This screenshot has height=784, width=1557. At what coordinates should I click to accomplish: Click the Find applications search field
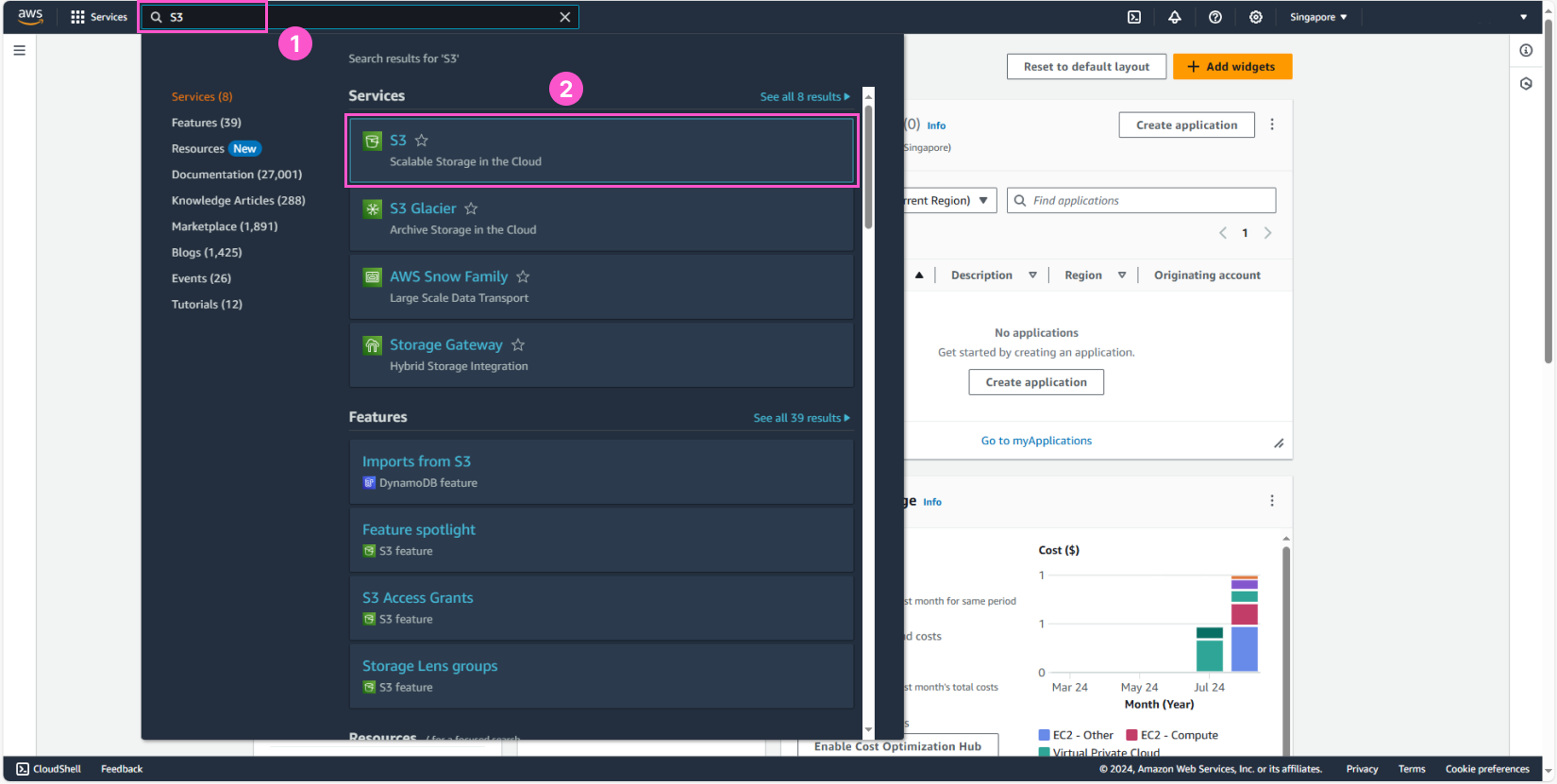[x=1141, y=200]
